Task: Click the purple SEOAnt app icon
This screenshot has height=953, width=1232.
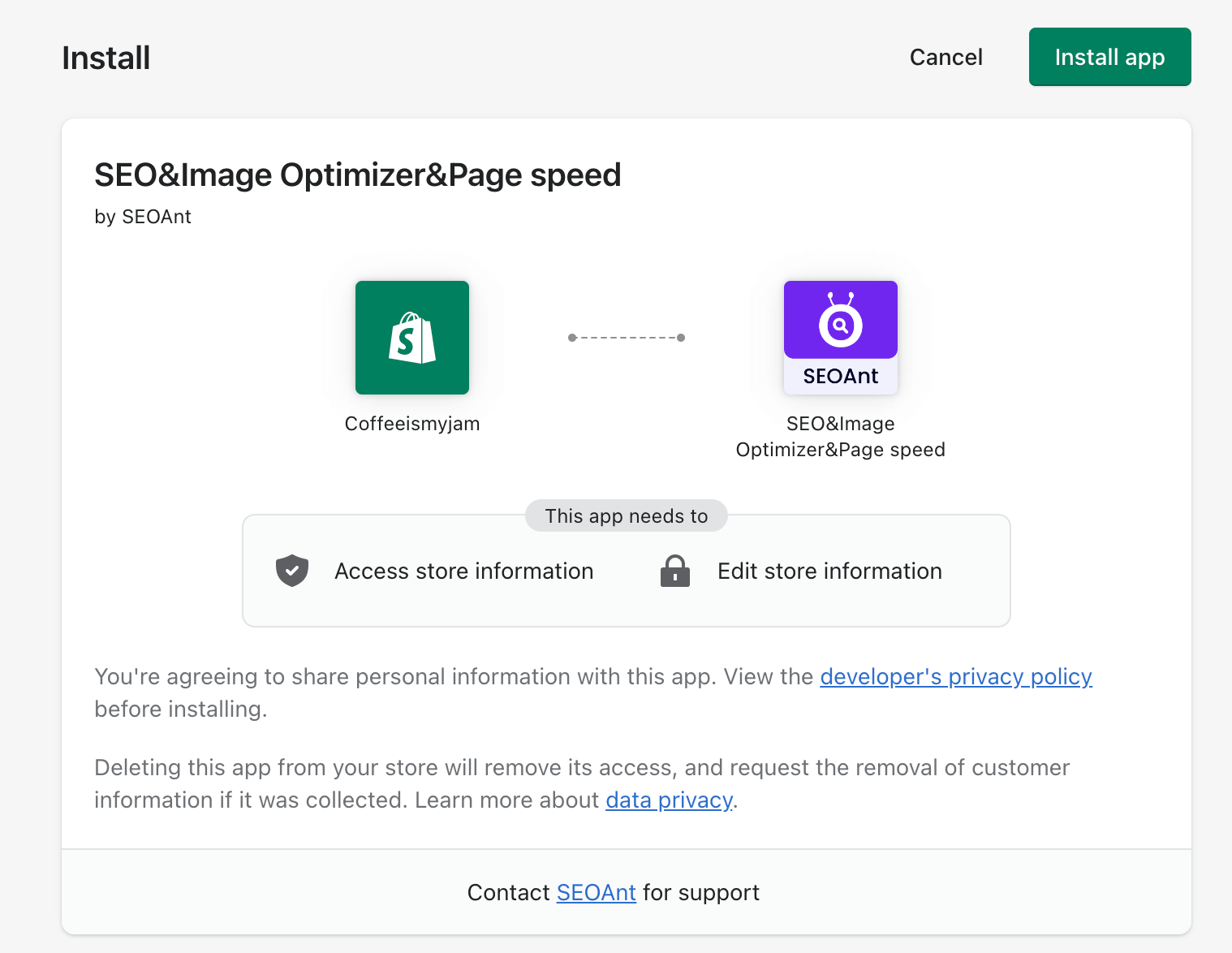Action: point(841,338)
